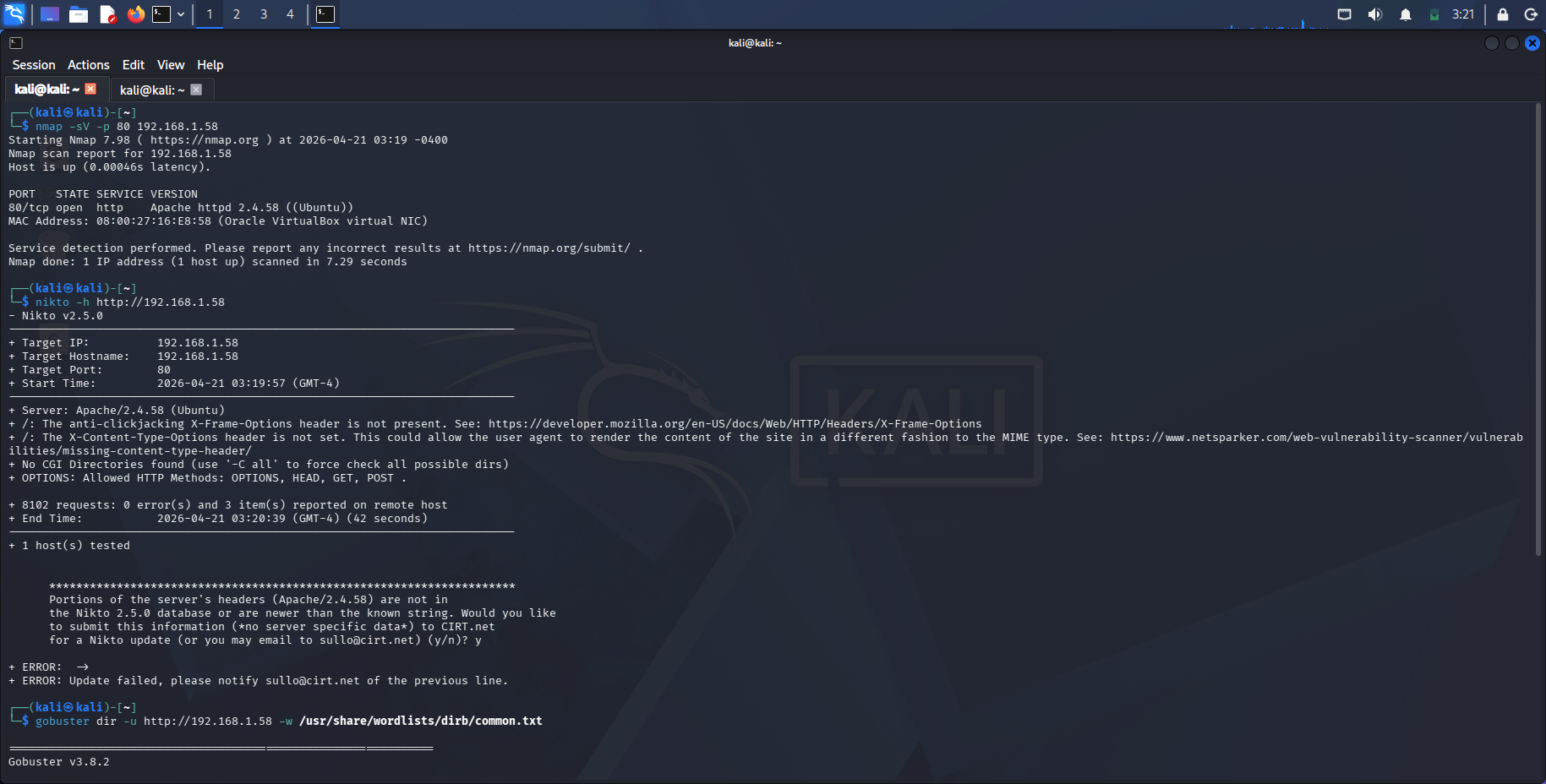Screen dimensions: 1546x784
Task: Click the 'Gobuster v3.8.2' line
Action: pyautogui.click(x=59, y=762)
